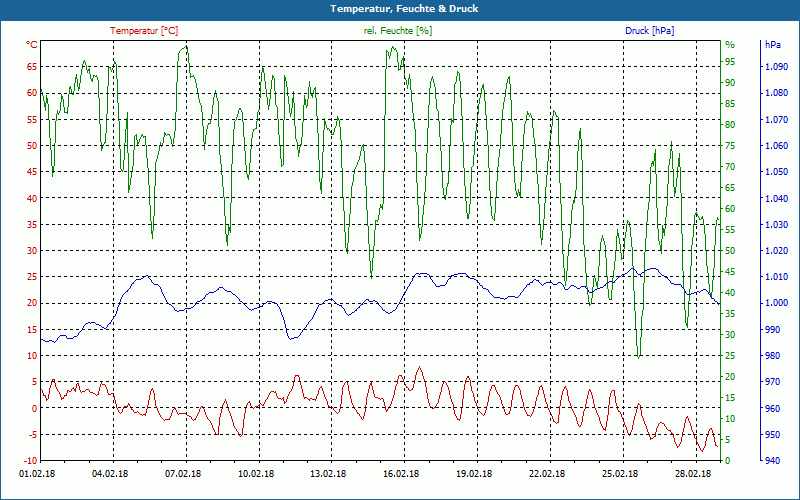Click date label '10.02.18' on the x-axis
This screenshot has height=500, width=800.
click(x=256, y=474)
